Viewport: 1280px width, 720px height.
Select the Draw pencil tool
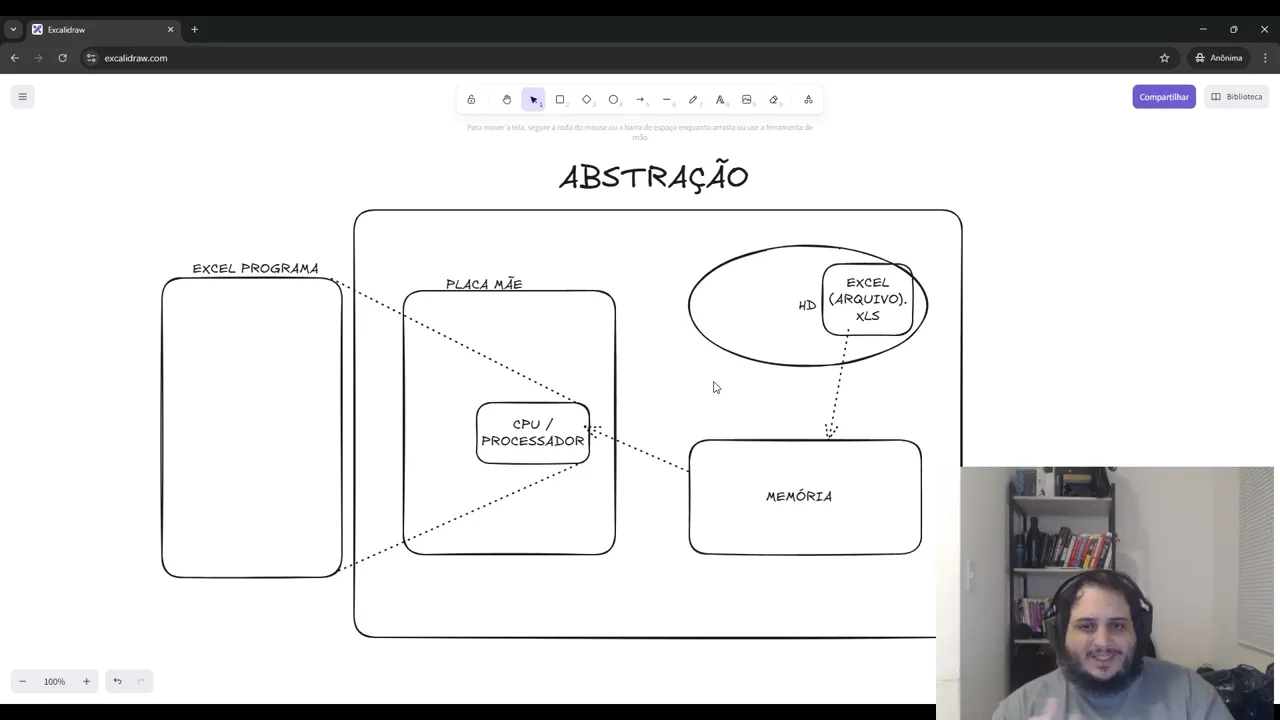[693, 100]
